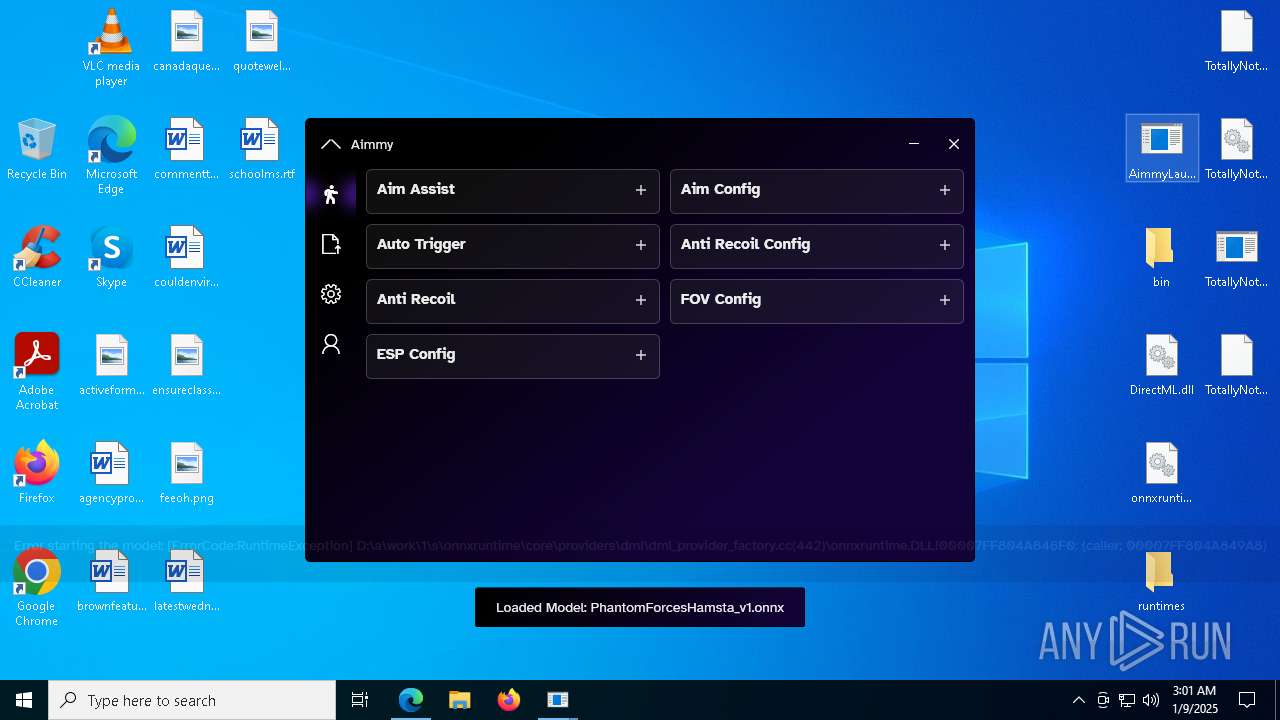This screenshot has height=720, width=1280.
Task: Select the schoolms.rtf desktop document
Action: pos(261,149)
